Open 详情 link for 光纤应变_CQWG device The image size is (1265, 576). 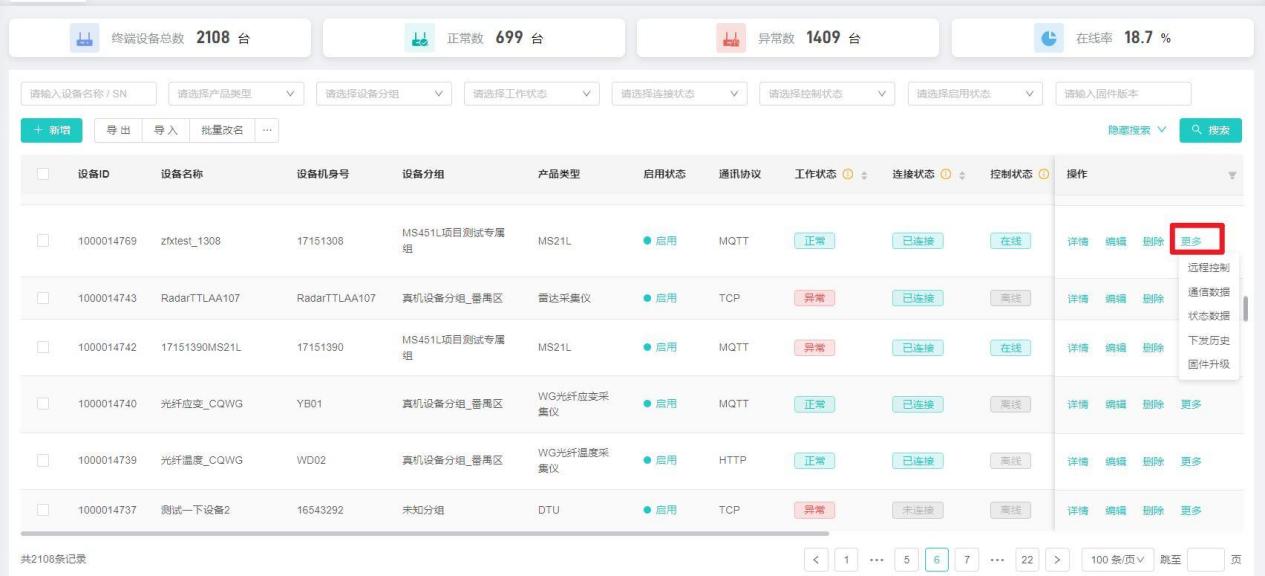[1079, 404]
